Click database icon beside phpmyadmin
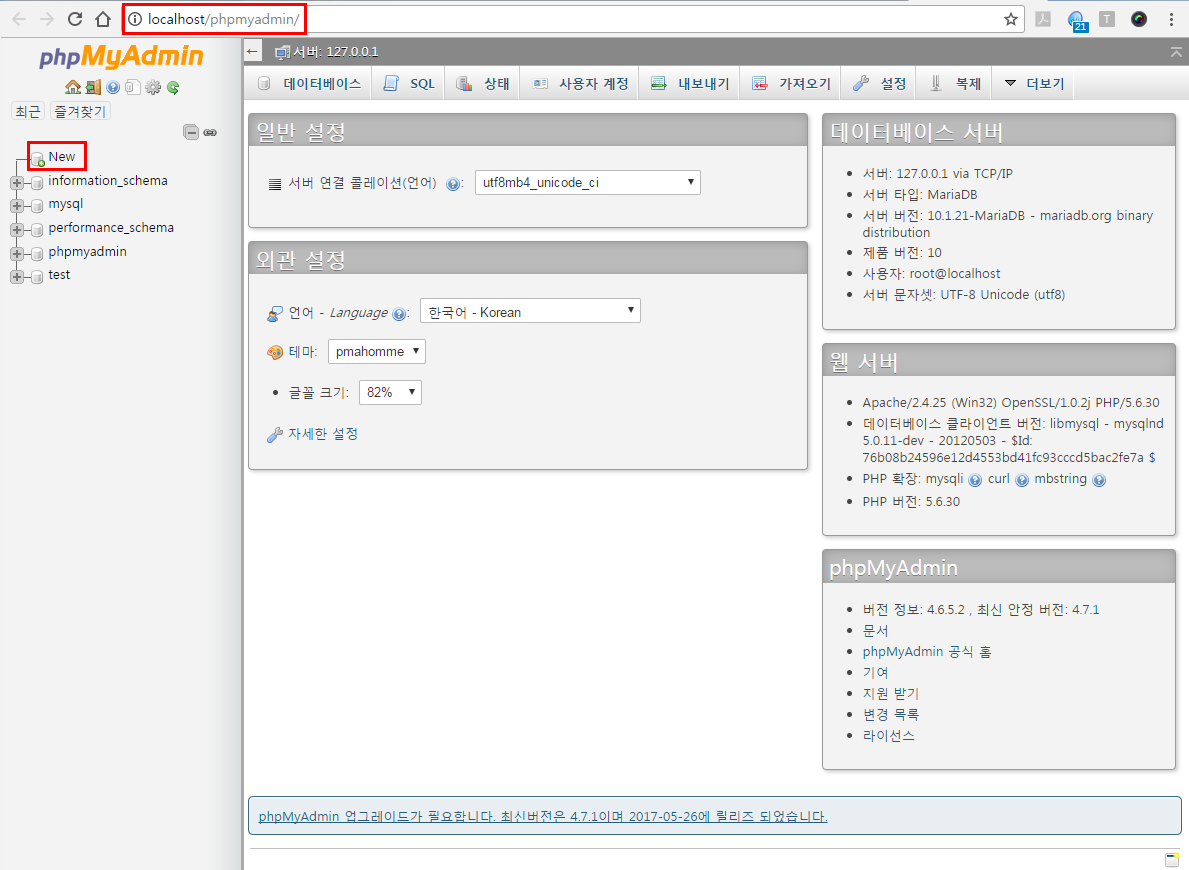The height and width of the screenshot is (870, 1189). (x=36, y=254)
